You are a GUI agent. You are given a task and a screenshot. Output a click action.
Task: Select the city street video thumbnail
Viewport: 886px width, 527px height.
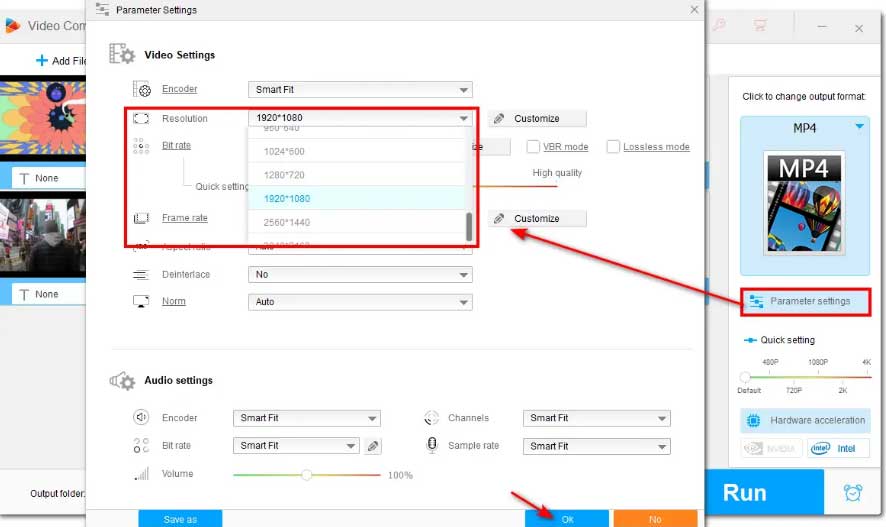[43, 234]
